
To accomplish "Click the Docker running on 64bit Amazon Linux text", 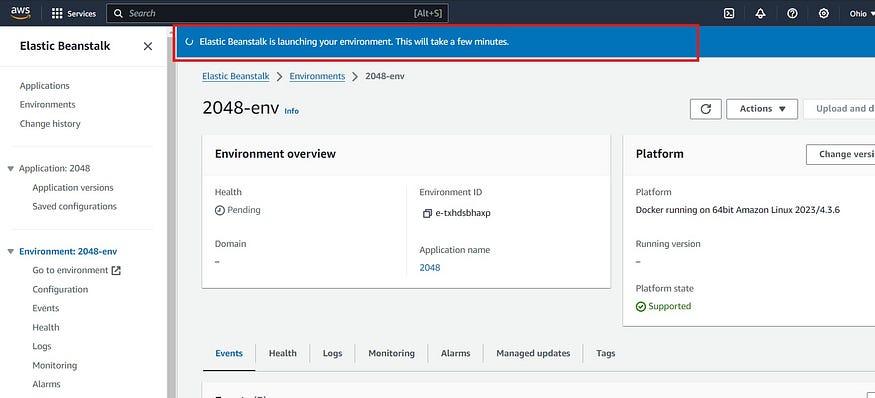I will click(x=738, y=210).
